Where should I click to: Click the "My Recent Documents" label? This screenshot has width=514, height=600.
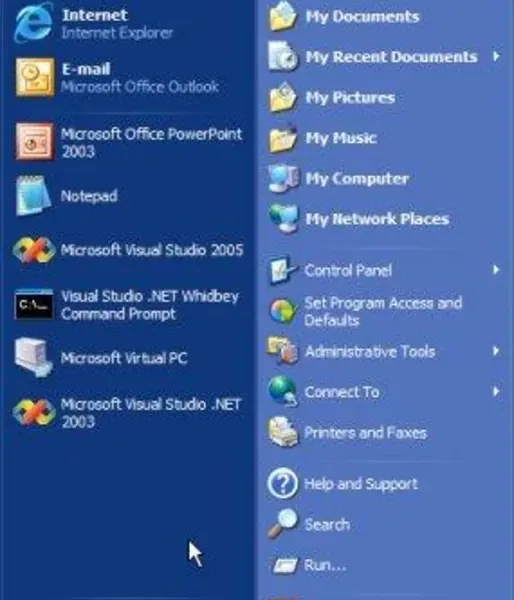[x=392, y=57]
